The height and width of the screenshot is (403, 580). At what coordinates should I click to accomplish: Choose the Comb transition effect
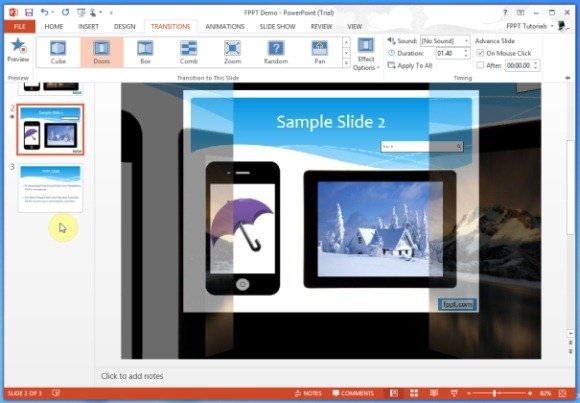[189, 52]
